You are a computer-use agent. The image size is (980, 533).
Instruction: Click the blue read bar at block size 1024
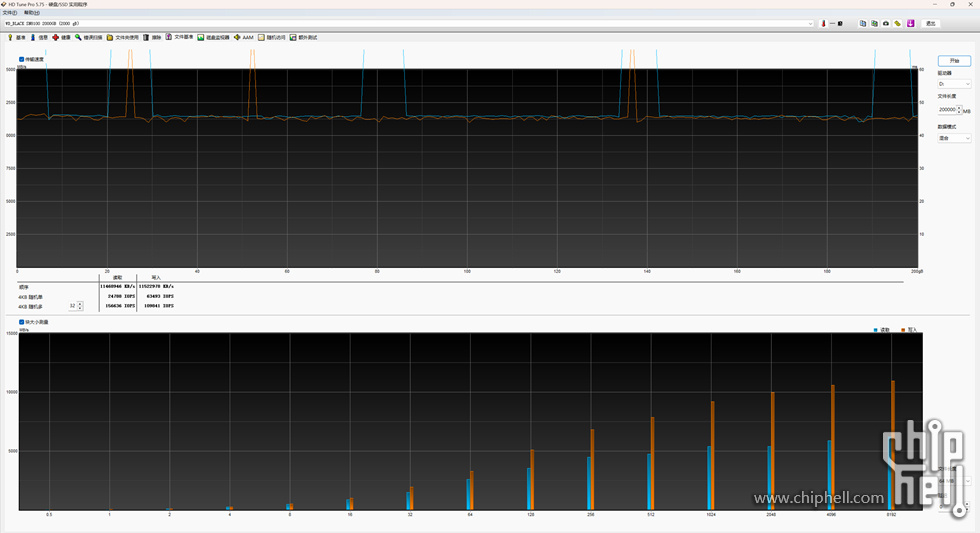(x=709, y=478)
